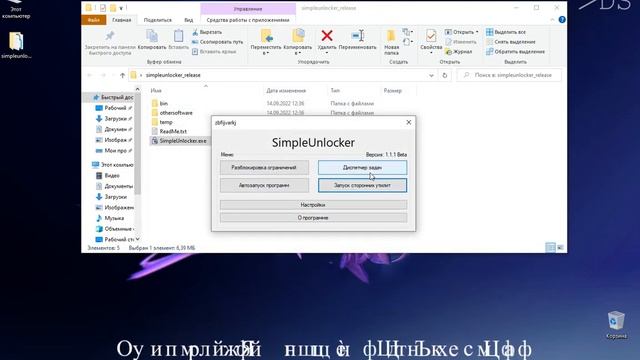Switch to Вид ribbon tab
Image resolution: width=640 pixels, height=360 pixels.
tap(188, 20)
